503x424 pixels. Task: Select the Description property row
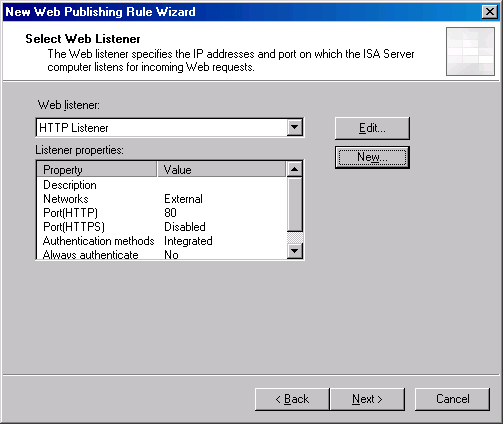click(162, 185)
